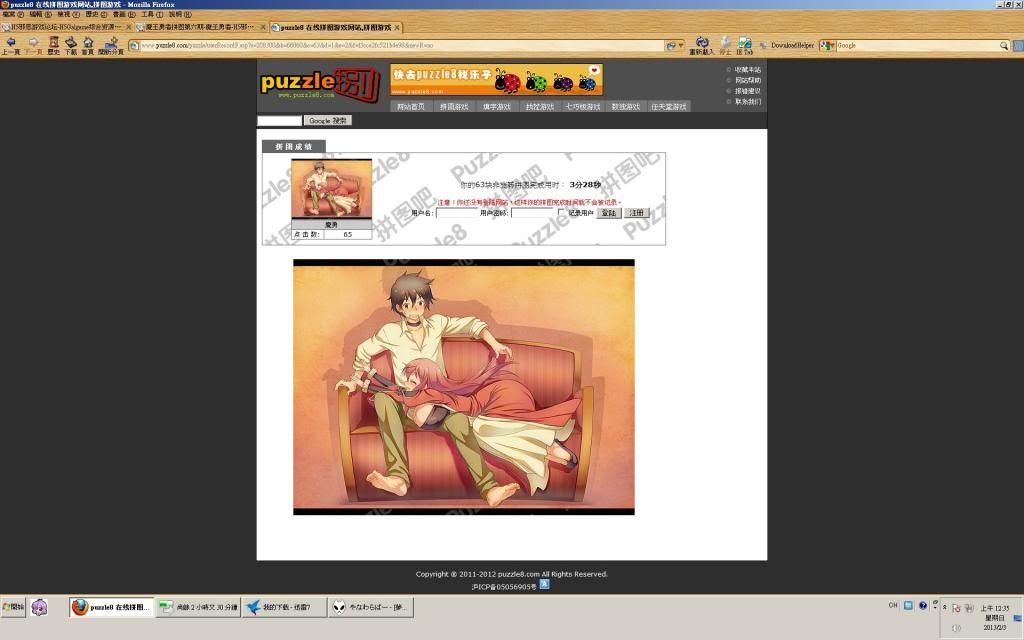Click the 报错建议 link

coord(747,91)
